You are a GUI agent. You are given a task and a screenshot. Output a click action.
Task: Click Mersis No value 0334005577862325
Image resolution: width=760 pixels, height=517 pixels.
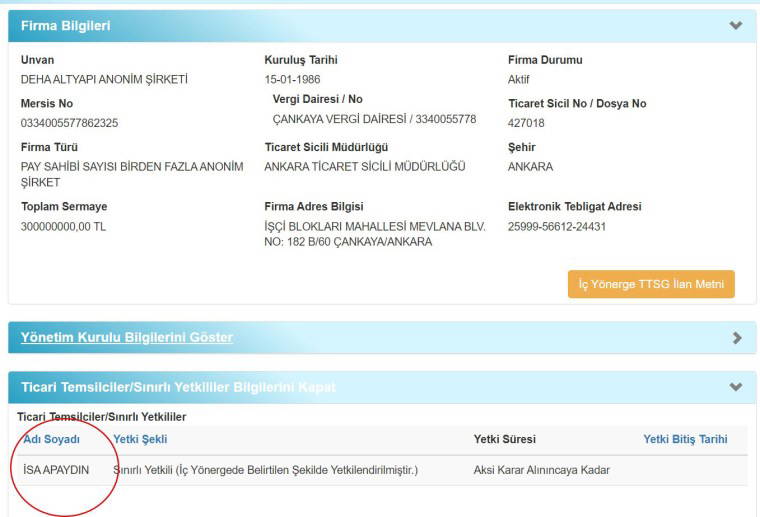pyautogui.click(x=69, y=123)
